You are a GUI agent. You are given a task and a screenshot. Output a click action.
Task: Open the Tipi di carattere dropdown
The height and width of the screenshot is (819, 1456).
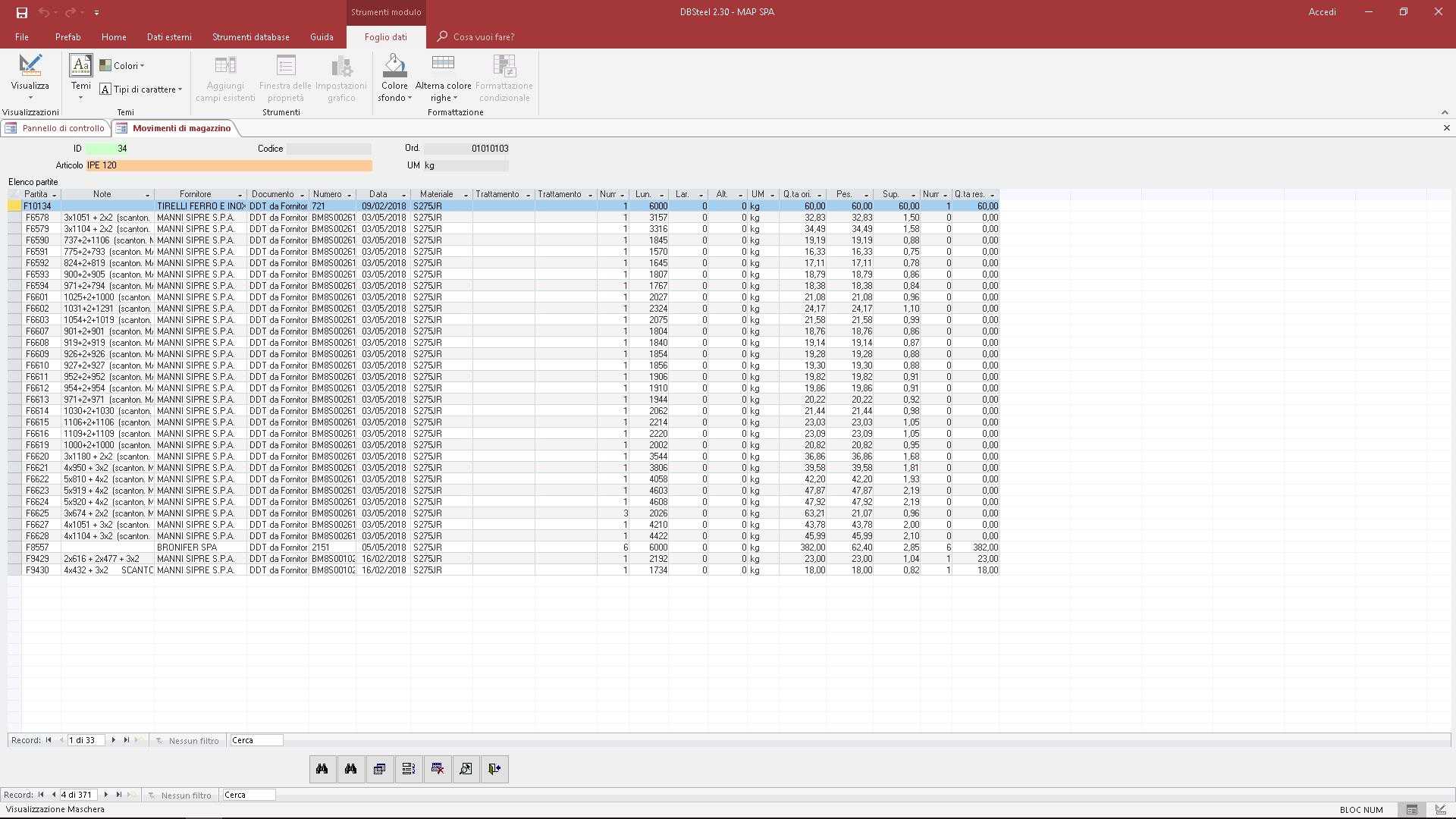coord(141,89)
